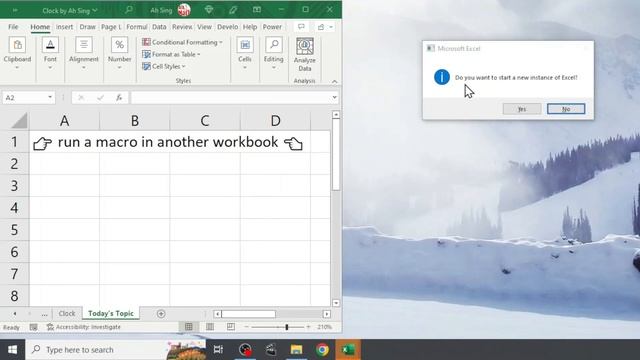This screenshot has height=360, width=640.
Task: Select row 5 header
Action: pos(14,230)
